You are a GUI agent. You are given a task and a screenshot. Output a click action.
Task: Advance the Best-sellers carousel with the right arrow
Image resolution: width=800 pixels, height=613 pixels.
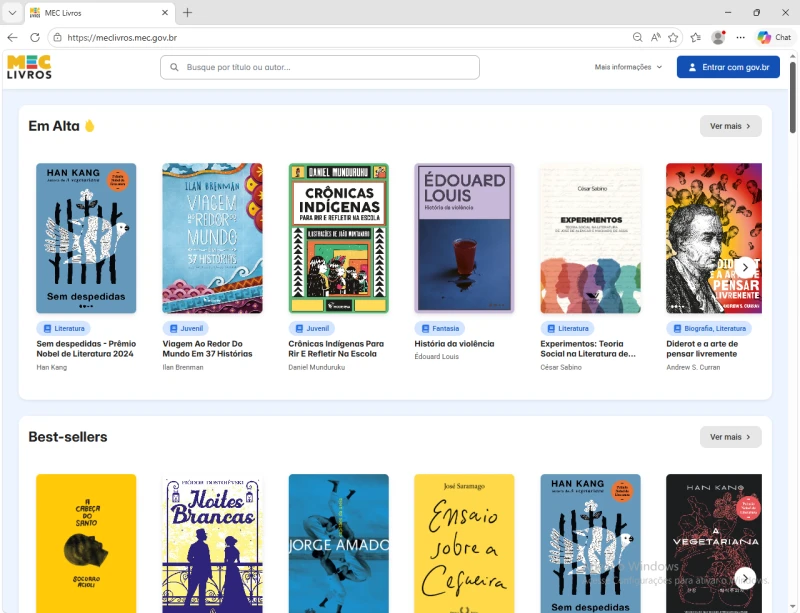745,577
